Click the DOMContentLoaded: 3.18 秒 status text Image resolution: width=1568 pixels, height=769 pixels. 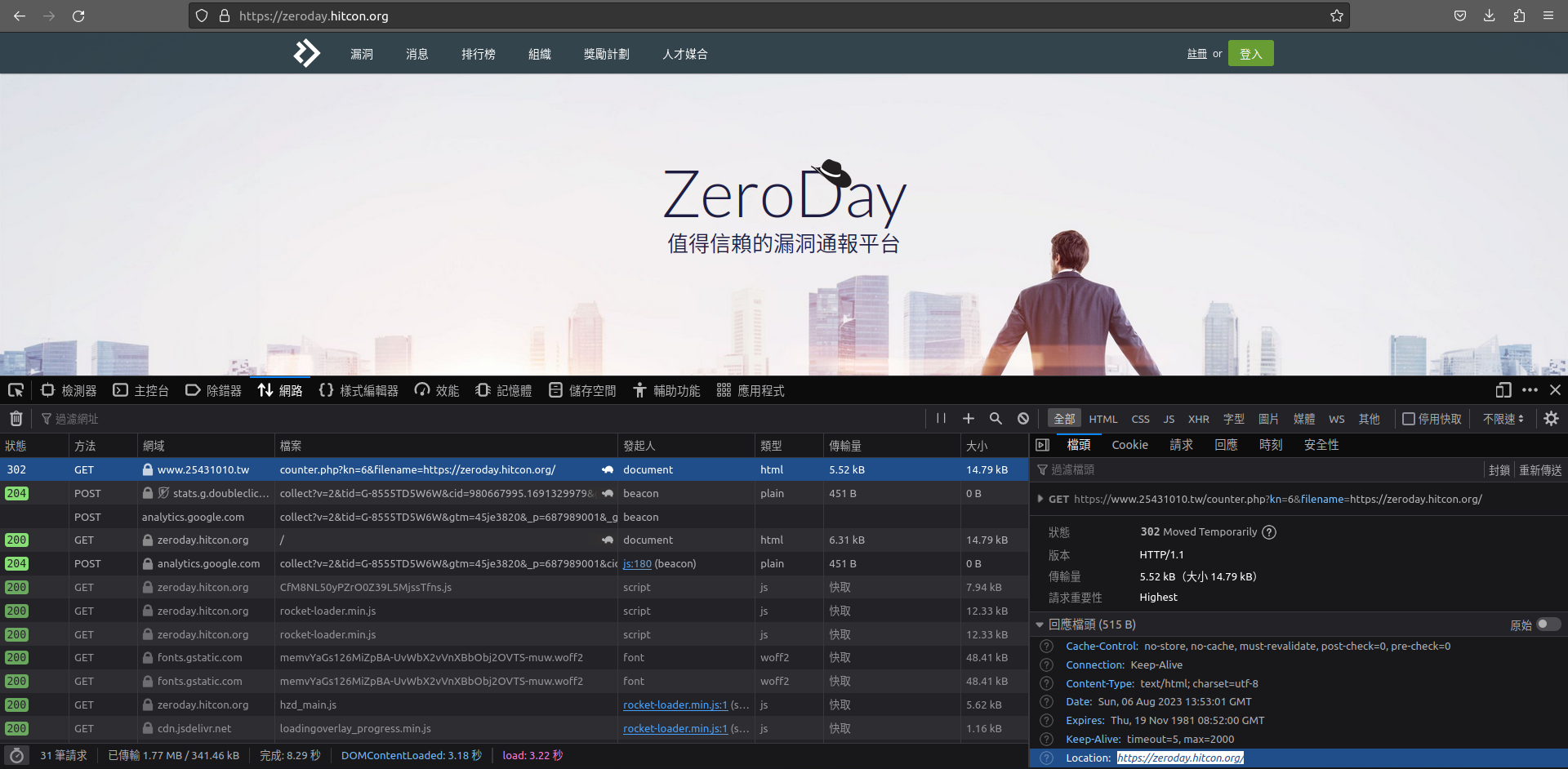coord(412,756)
